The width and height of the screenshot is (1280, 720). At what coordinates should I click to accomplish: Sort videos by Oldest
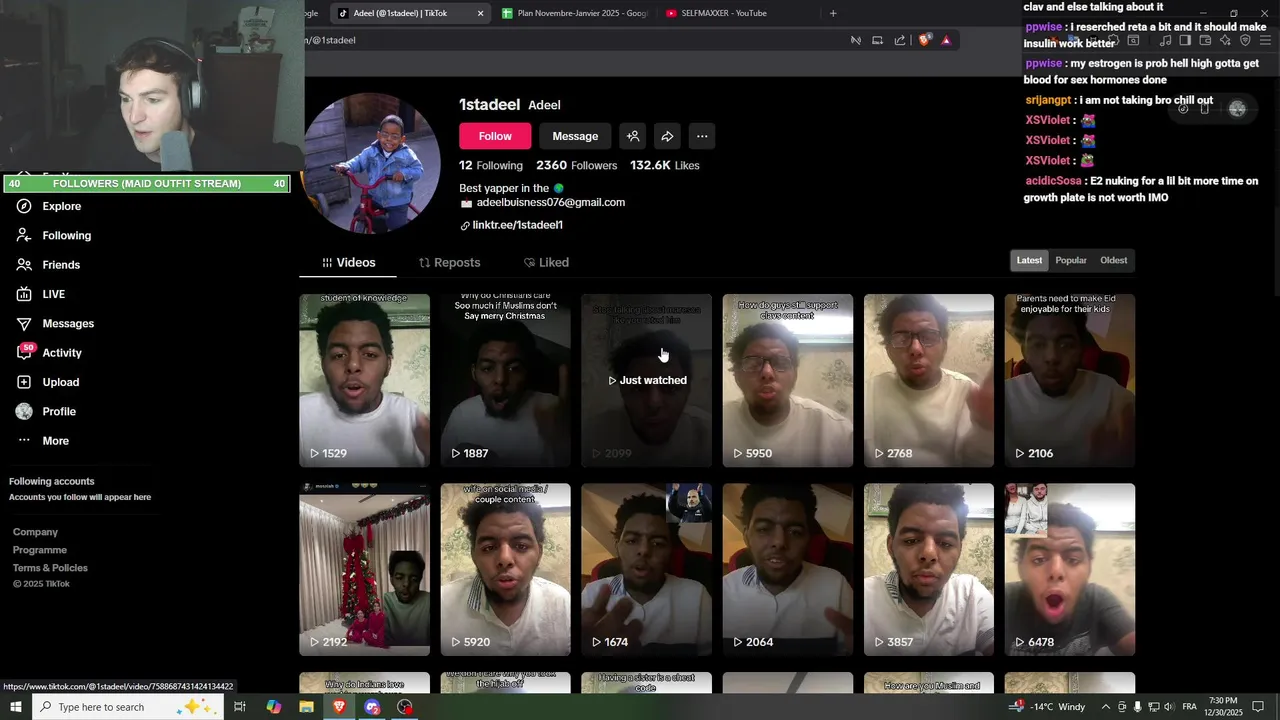[1113, 260]
